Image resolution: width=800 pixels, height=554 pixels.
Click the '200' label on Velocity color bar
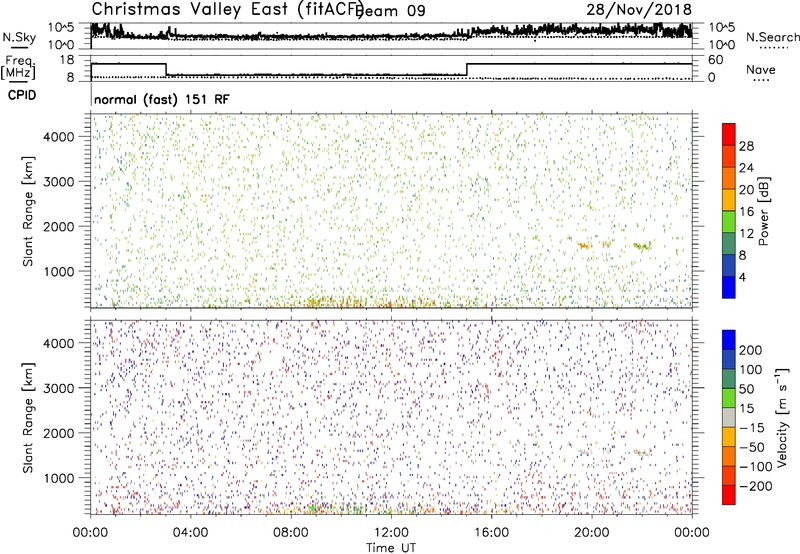(x=751, y=350)
